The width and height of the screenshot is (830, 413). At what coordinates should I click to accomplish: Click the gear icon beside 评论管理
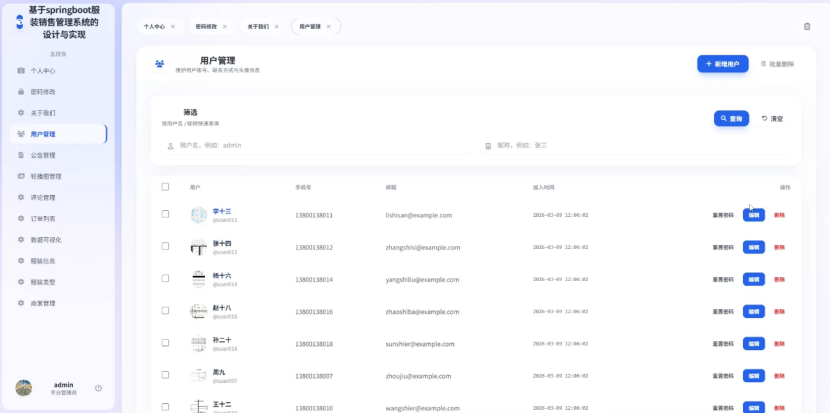(21, 197)
